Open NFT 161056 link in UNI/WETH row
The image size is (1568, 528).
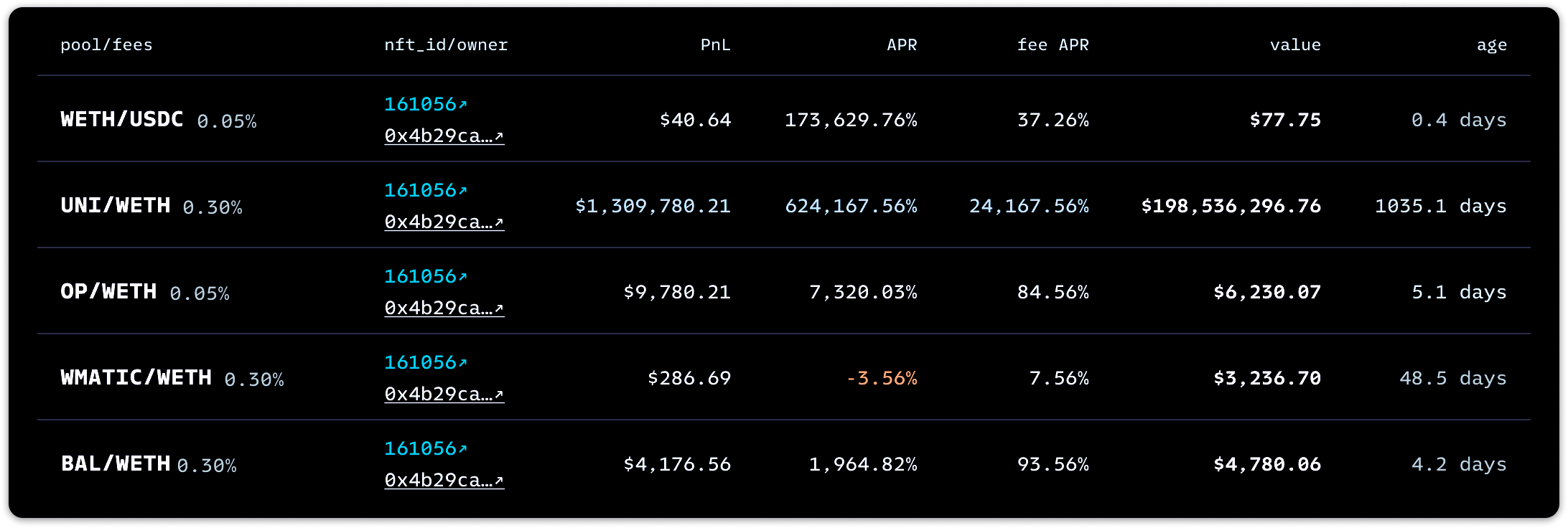(x=425, y=191)
